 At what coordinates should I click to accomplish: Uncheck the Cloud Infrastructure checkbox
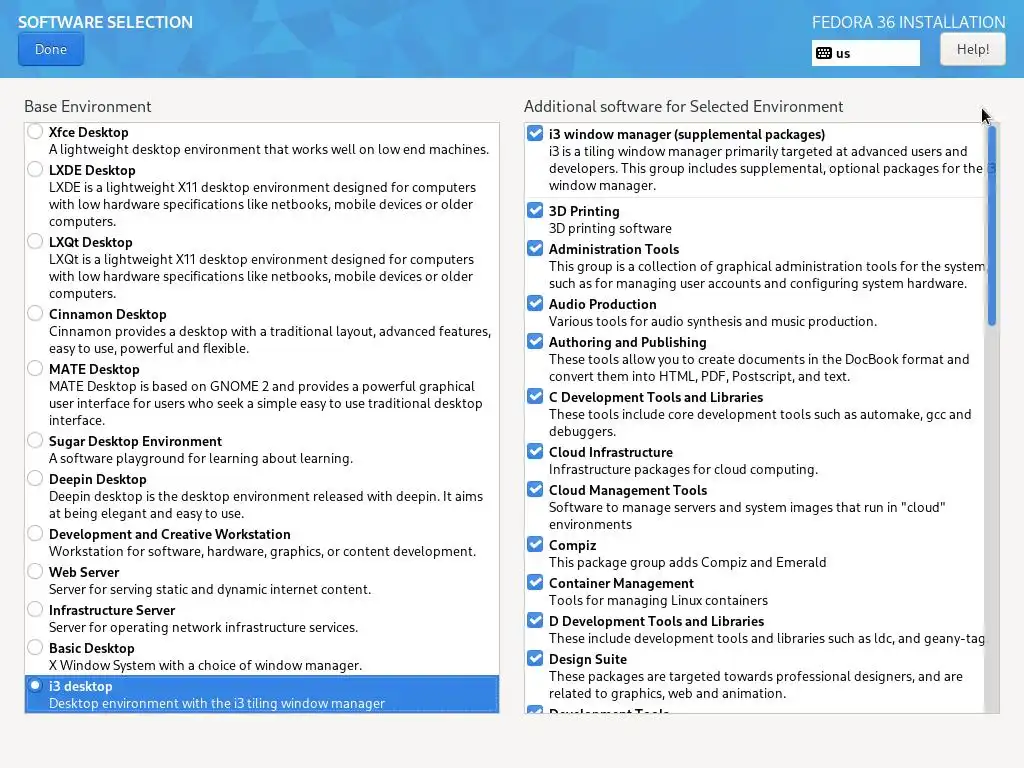pos(535,451)
